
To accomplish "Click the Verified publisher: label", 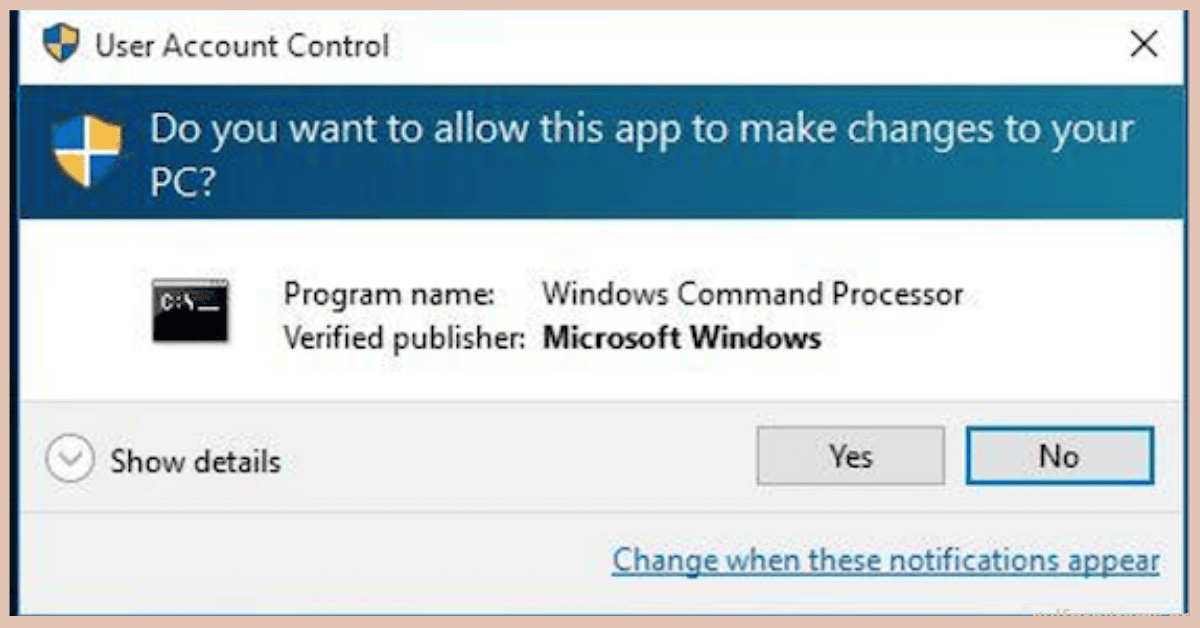I will [404, 338].
